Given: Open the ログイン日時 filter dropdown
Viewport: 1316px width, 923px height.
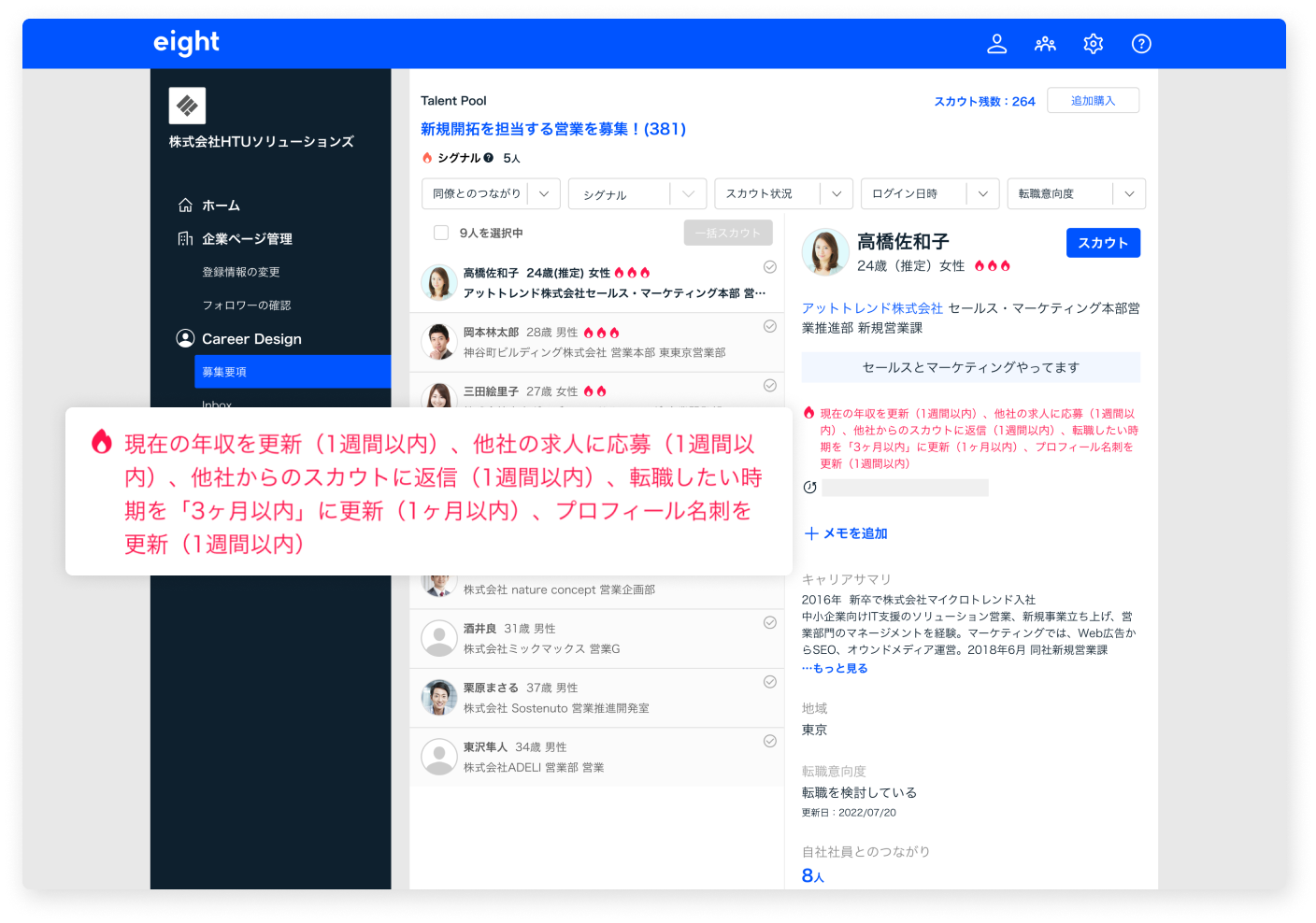Looking at the screenshot, I should coord(930,193).
